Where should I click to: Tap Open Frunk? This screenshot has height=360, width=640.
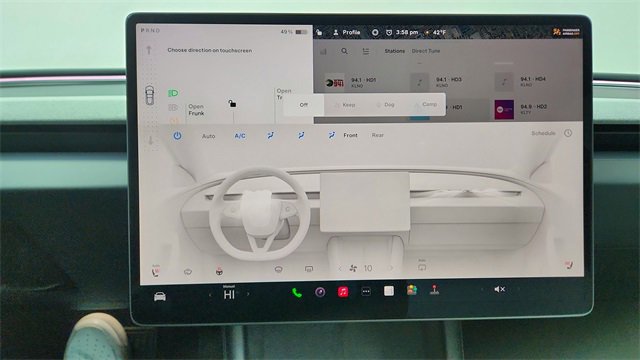coord(196,110)
